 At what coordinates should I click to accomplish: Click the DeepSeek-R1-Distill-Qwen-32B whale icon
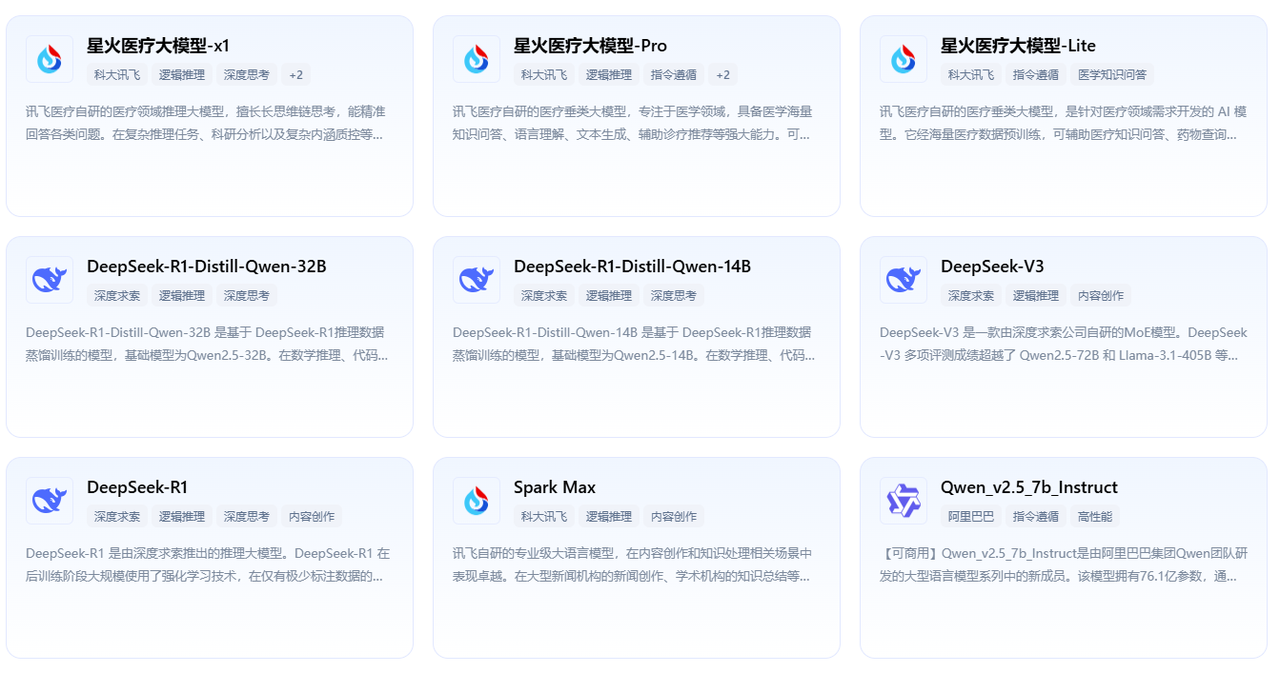click(49, 280)
